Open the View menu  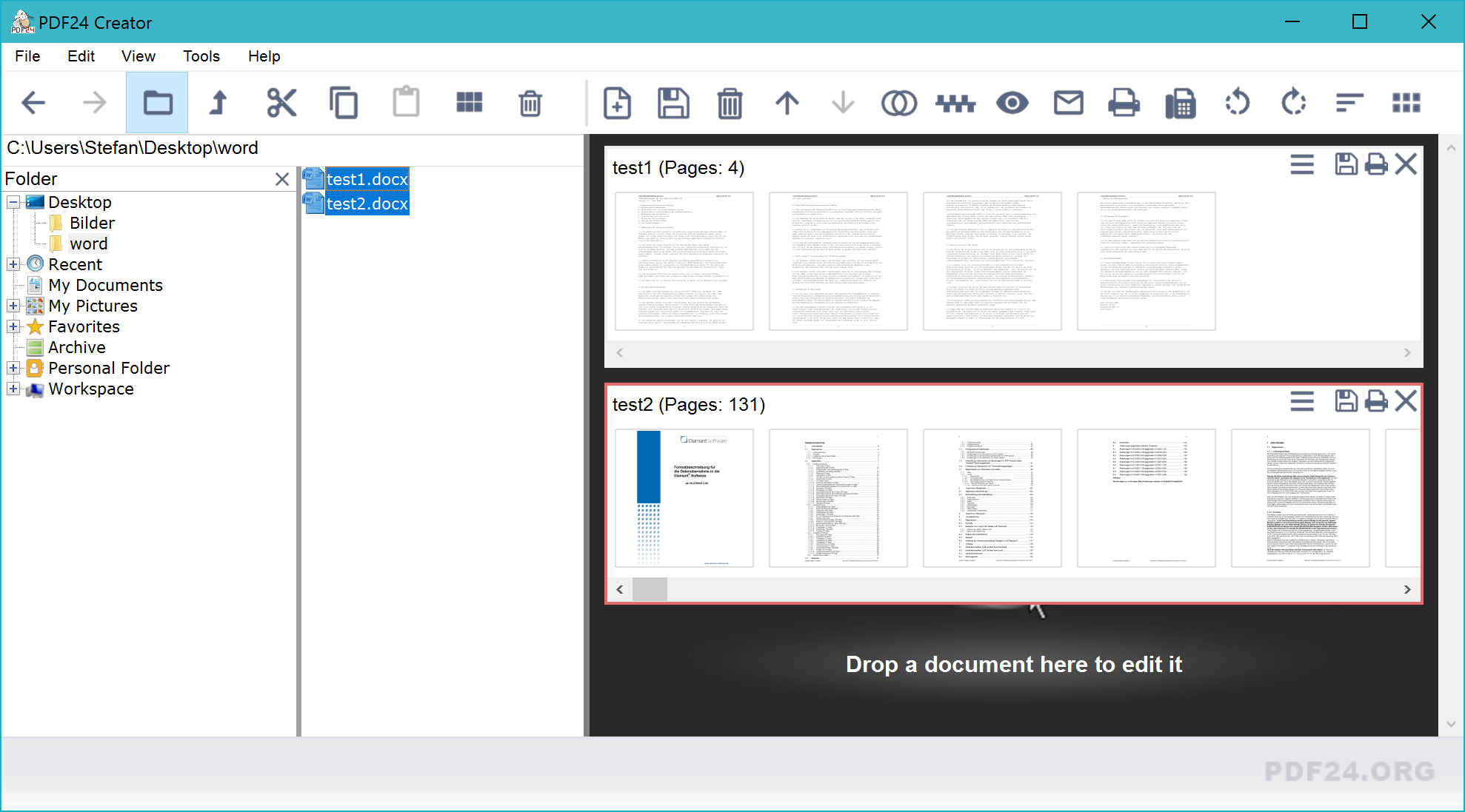[x=139, y=56]
